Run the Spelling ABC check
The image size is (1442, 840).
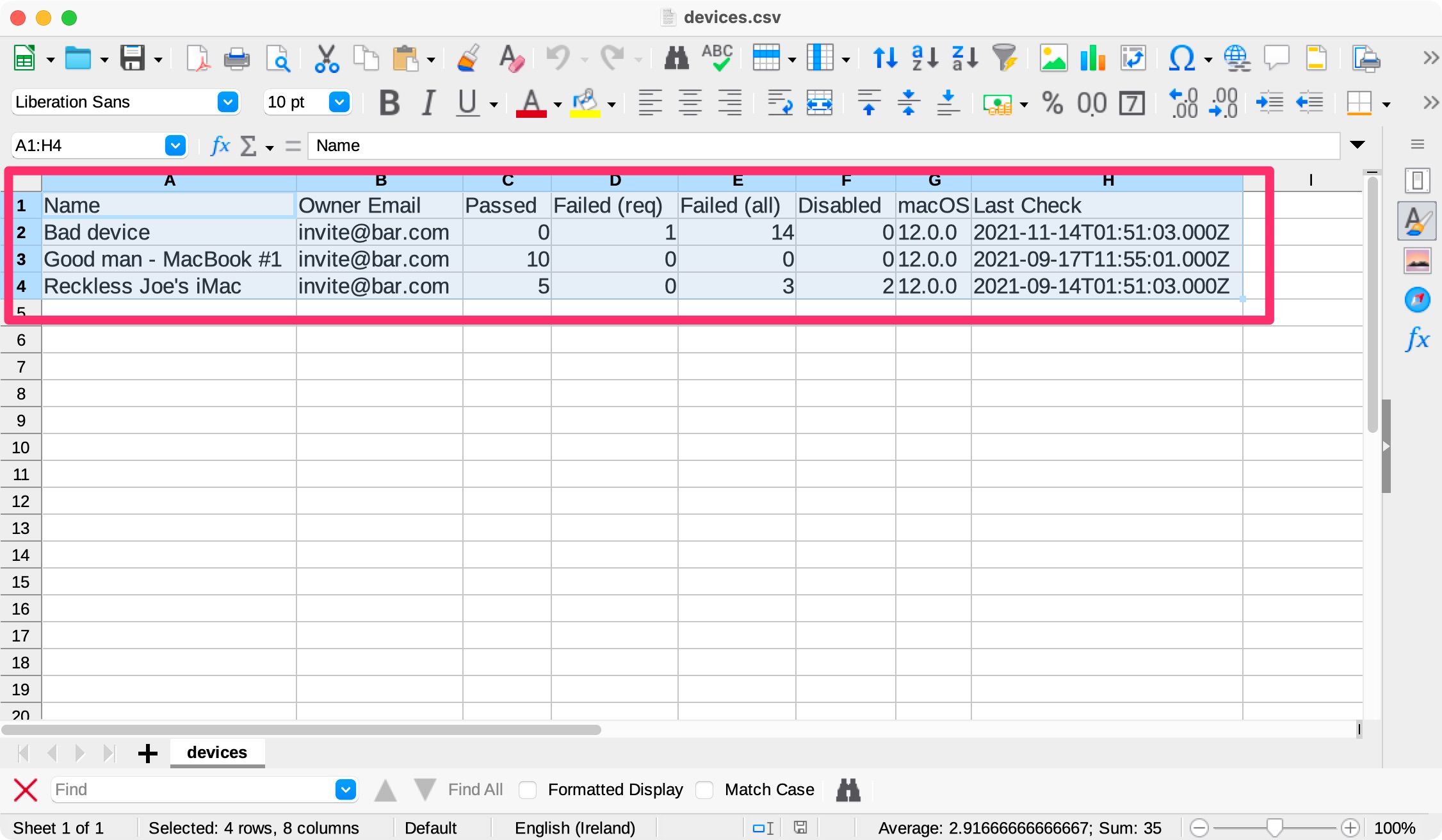(x=717, y=58)
